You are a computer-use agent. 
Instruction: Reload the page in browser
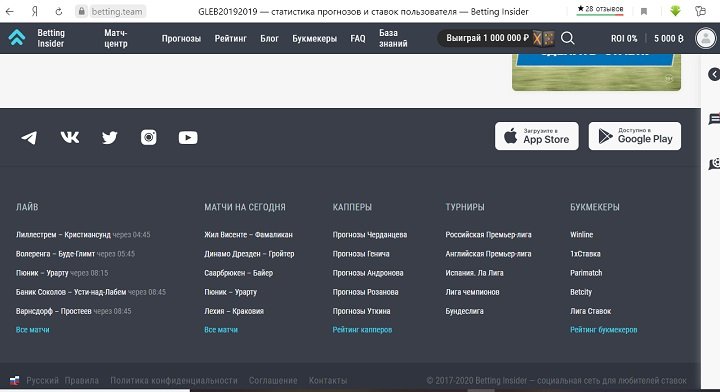(58, 11)
